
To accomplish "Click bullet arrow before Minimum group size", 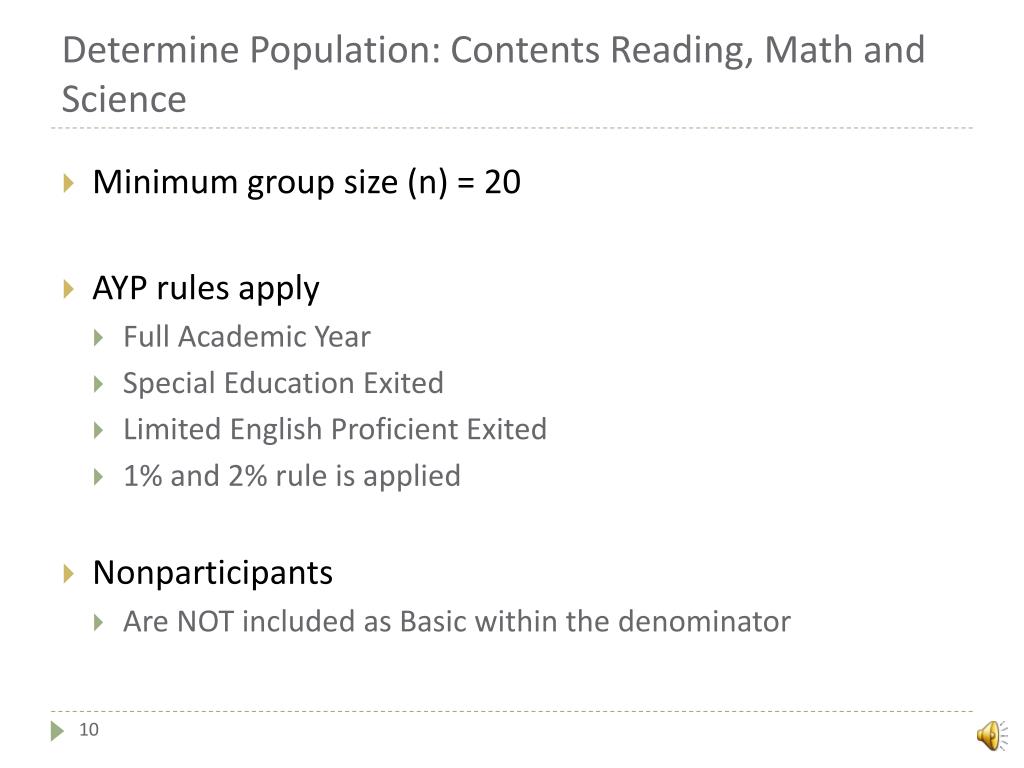I will (x=69, y=183).
